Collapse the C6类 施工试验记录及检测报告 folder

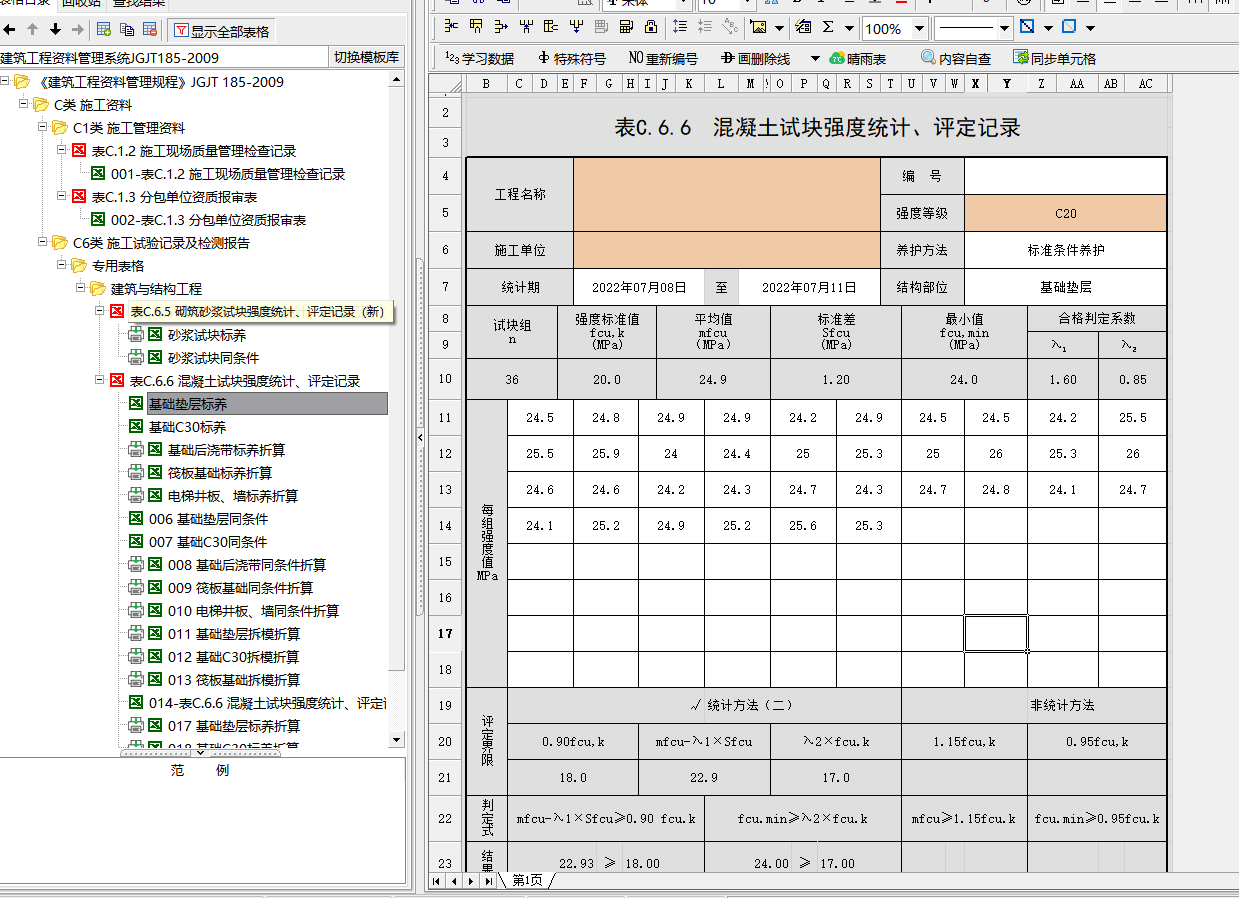[44, 243]
